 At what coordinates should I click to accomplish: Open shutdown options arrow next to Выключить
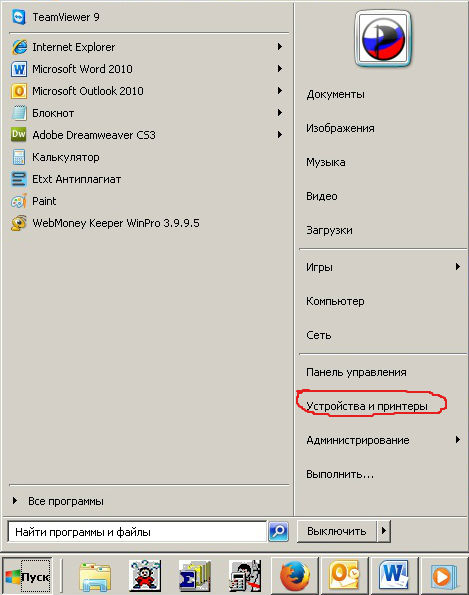[384, 530]
